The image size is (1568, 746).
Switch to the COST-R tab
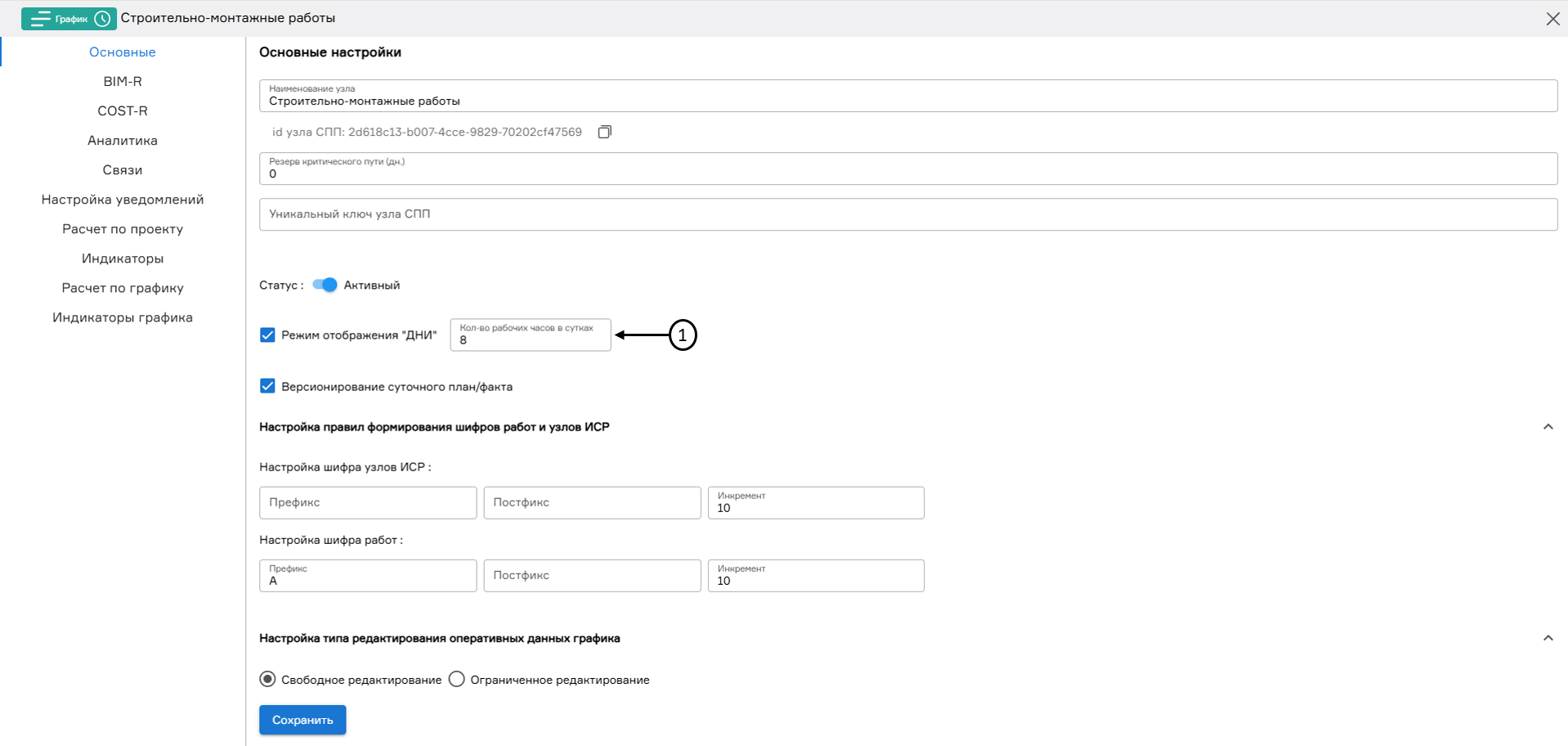[122, 110]
